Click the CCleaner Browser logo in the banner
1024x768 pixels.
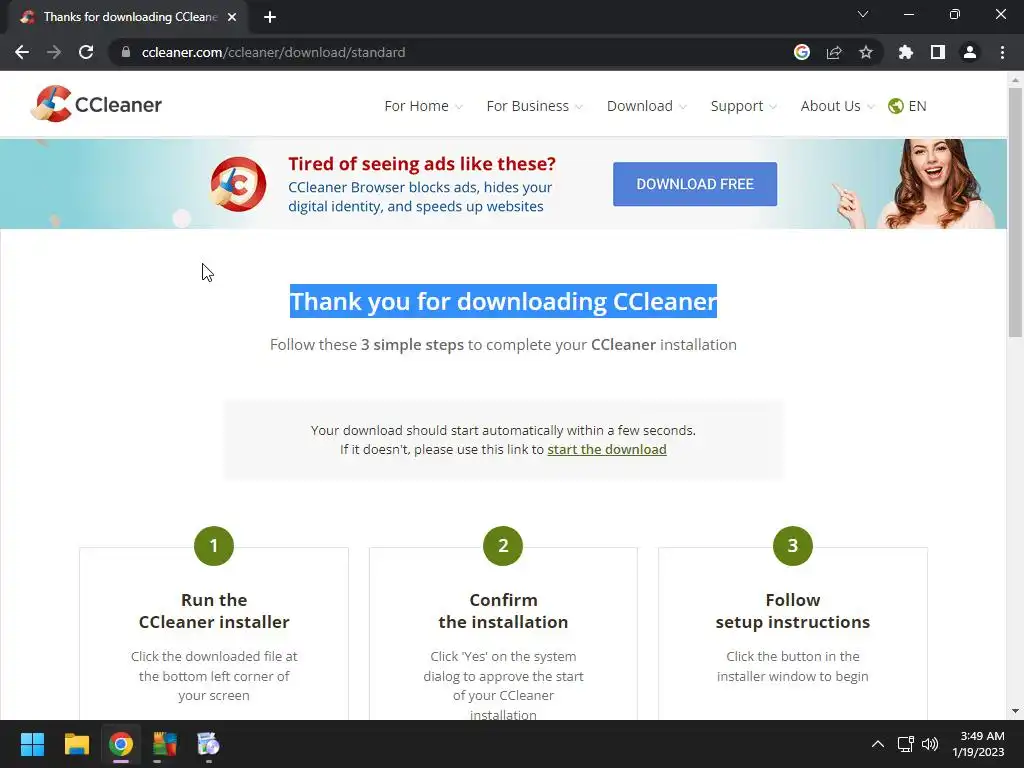pyautogui.click(x=238, y=184)
